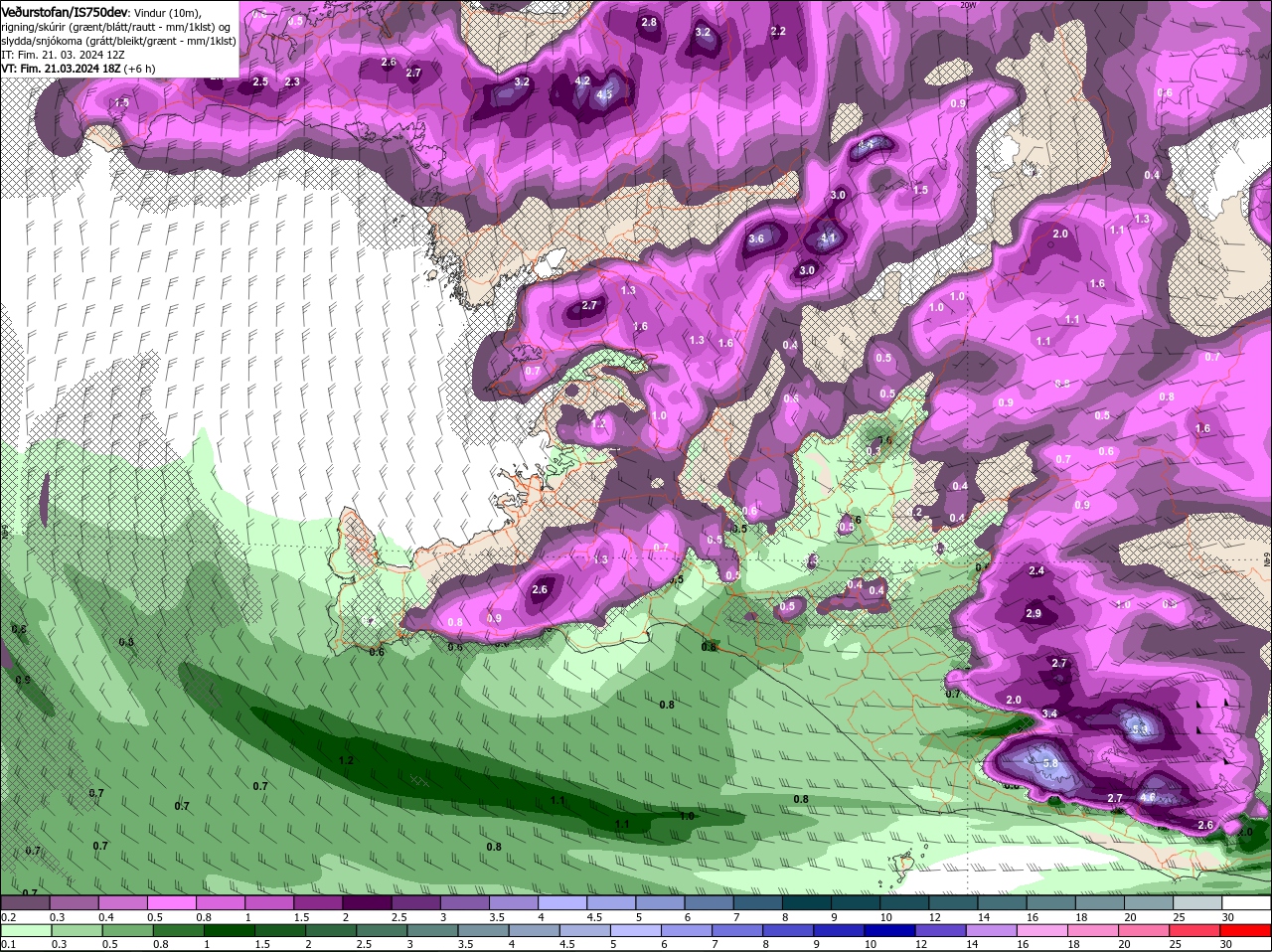Click the 1.2 value in dark green rain band

point(346,760)
